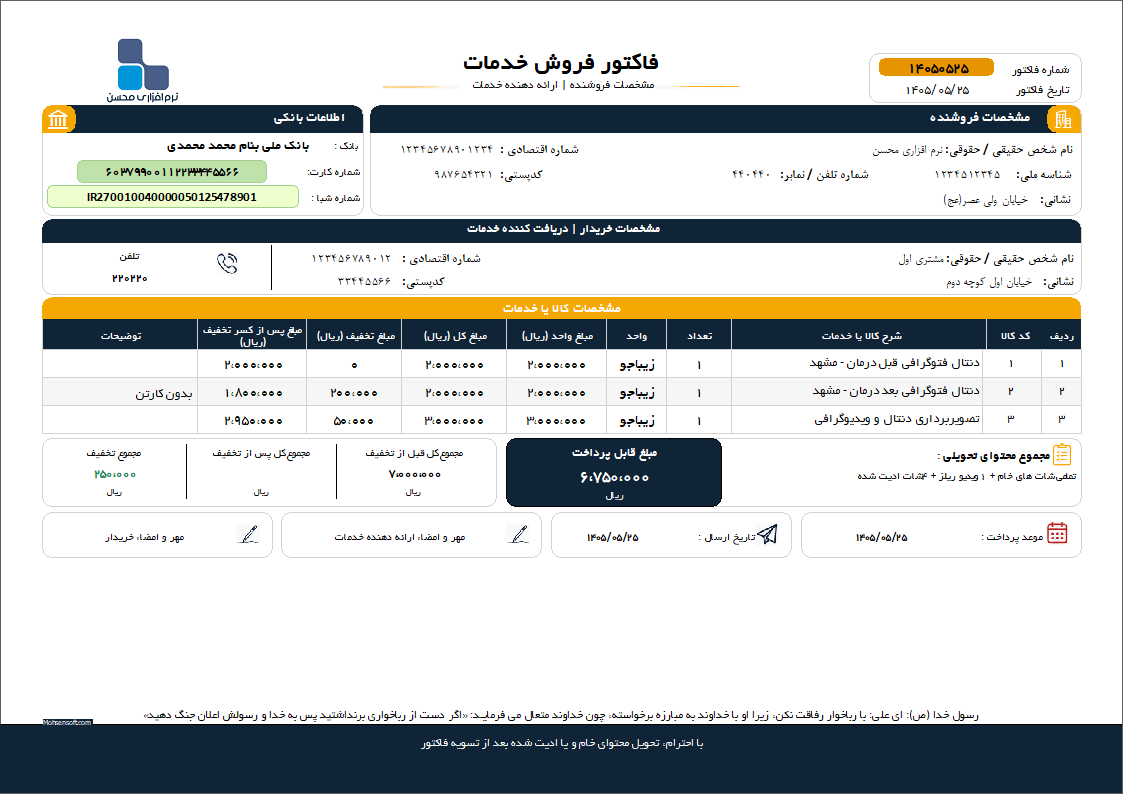Click the buyer address خیابان اول کوچه دوم
The image size is (1123, 794).
[x=989, y=283]
